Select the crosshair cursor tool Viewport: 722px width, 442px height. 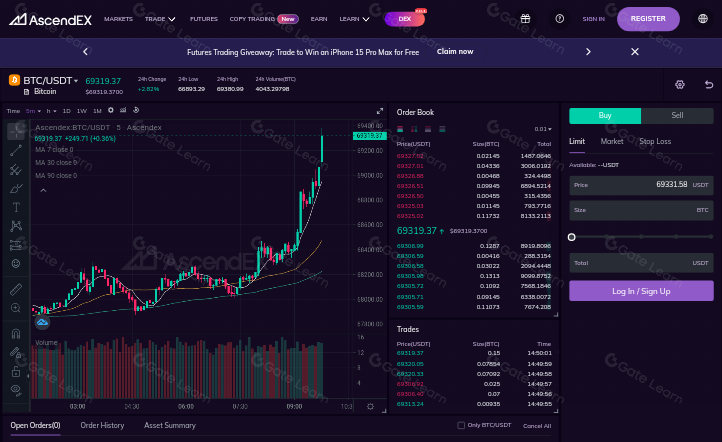(16, 131)
